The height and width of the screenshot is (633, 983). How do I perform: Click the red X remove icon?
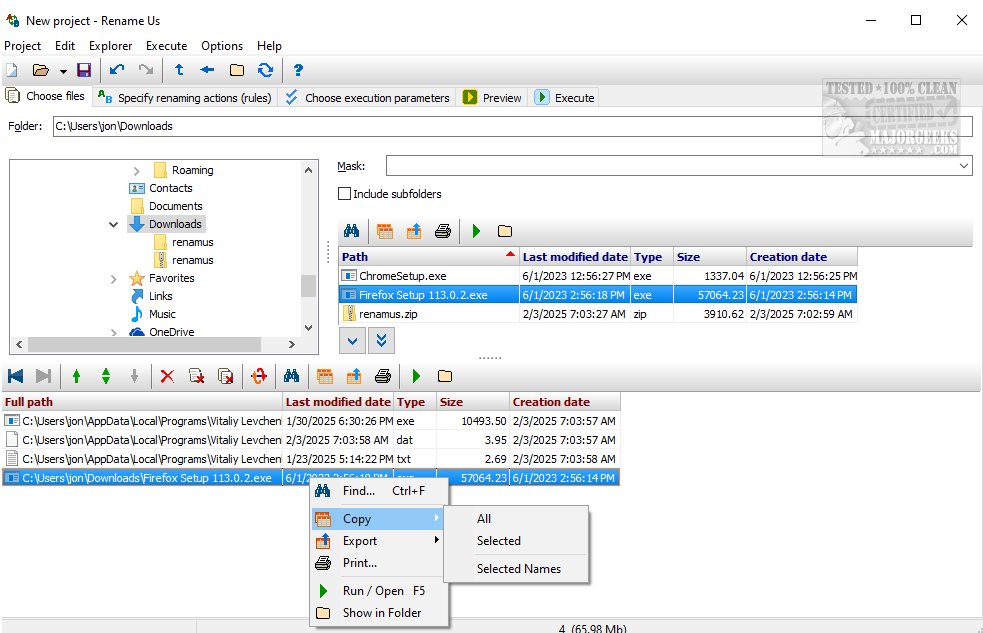click(x=167, y=376)
